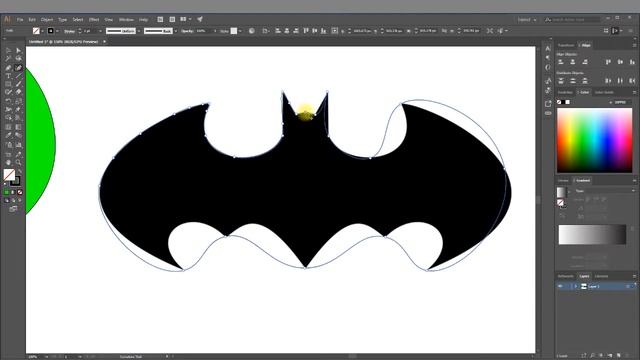Switch to the Stroke tab
The image size is (640, 360).
pos(563,180)
